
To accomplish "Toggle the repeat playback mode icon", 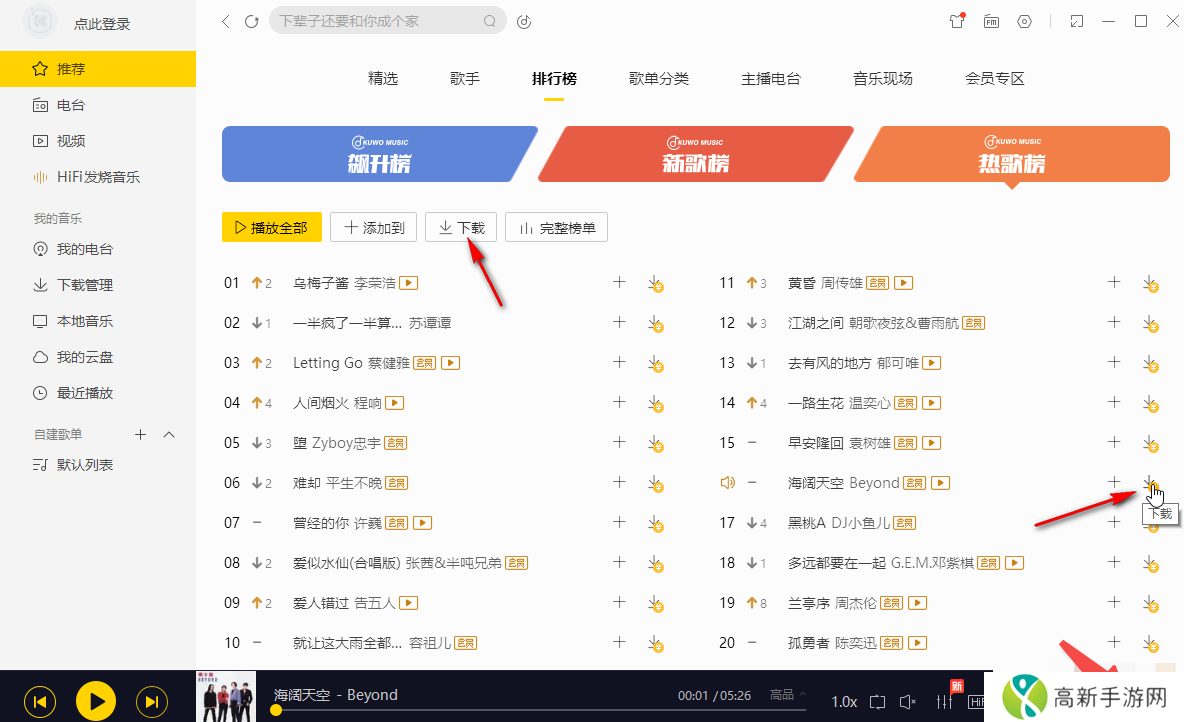I will click(x=878, y=701).
